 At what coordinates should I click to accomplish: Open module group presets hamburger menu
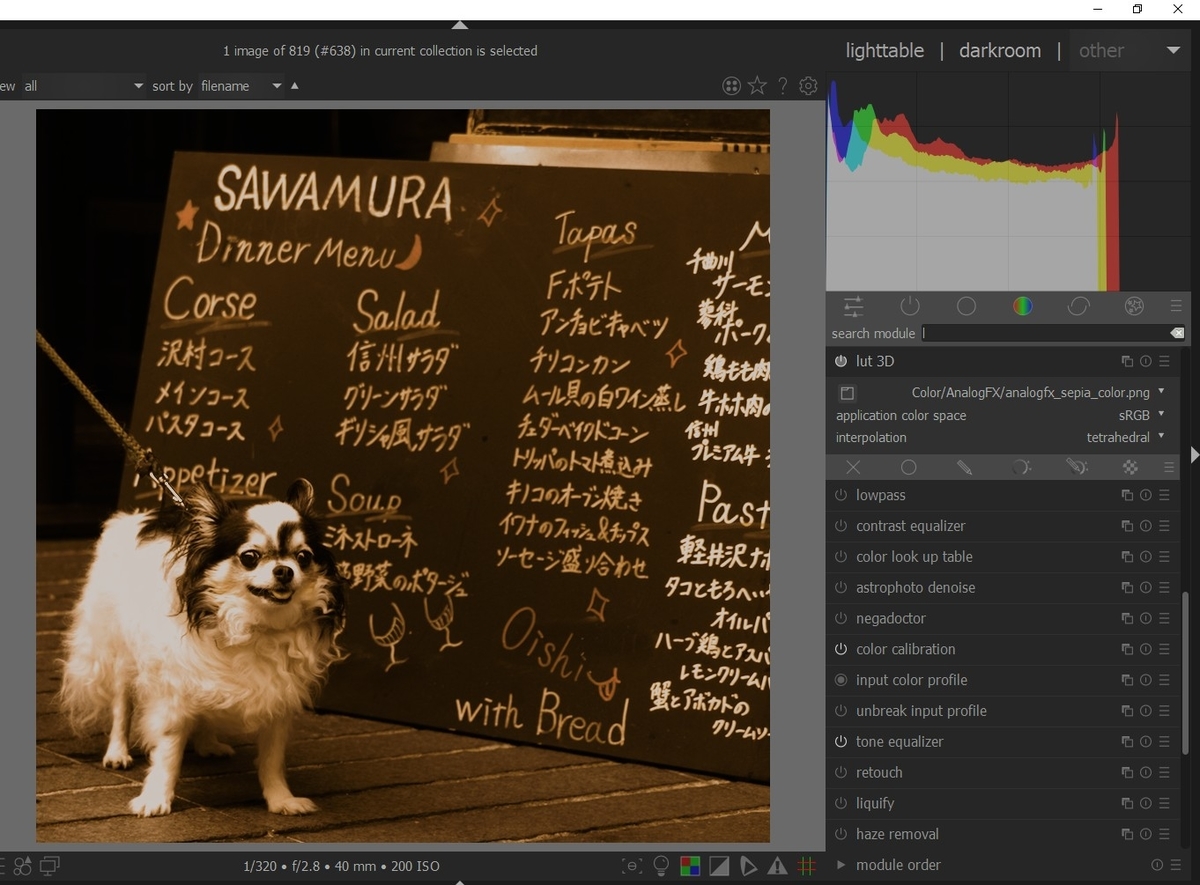1176,307
